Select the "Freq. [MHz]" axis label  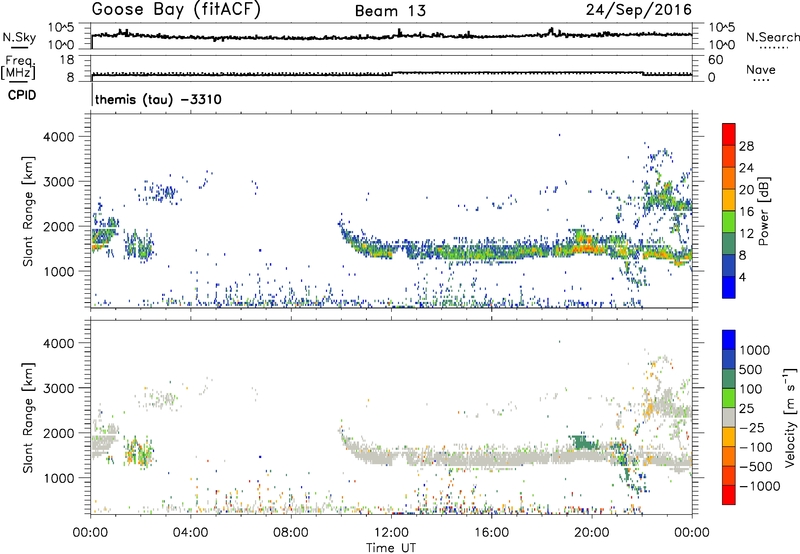click(x=19, y=67)
